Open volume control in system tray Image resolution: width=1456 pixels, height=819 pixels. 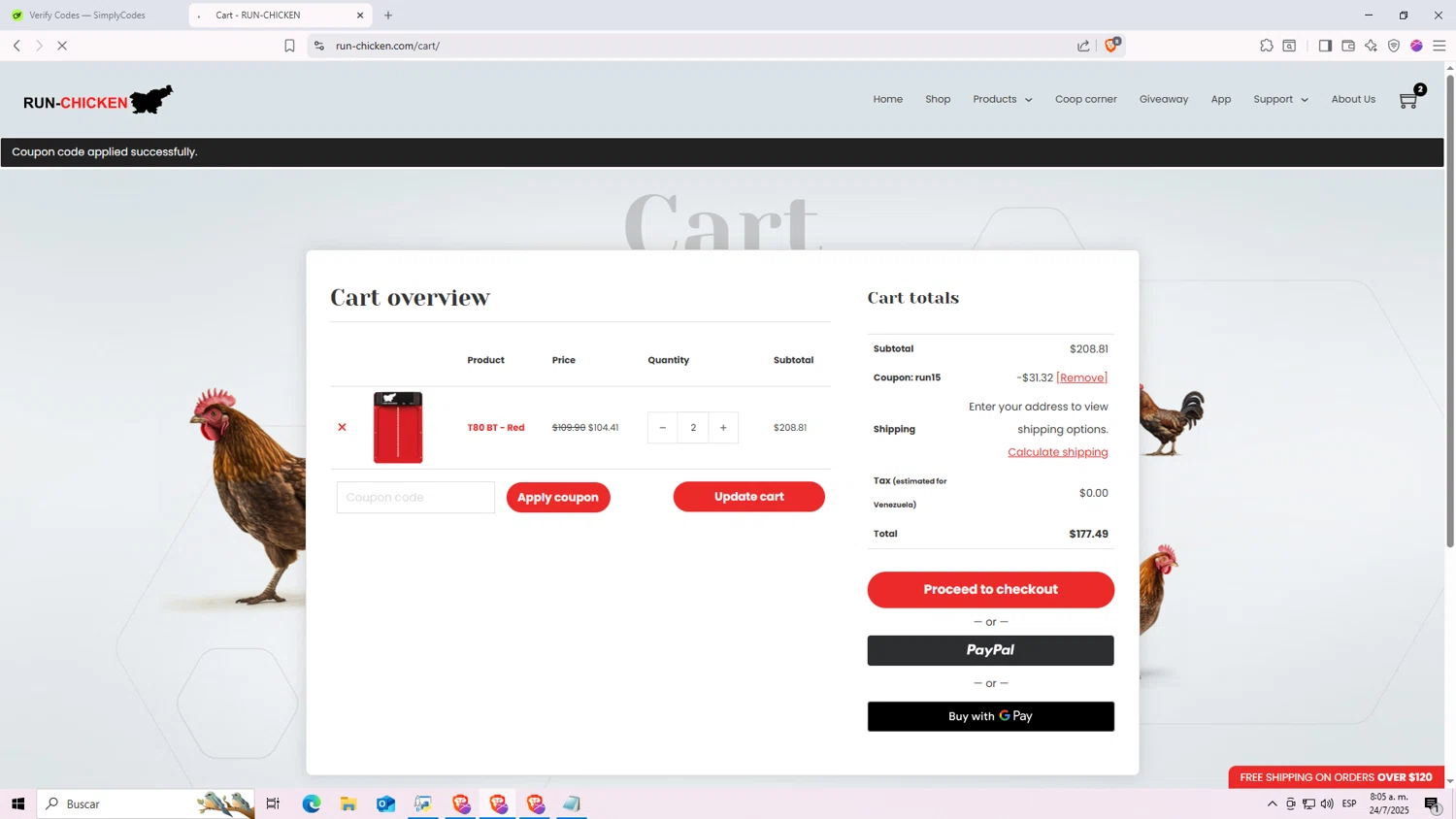point(1327,803)
